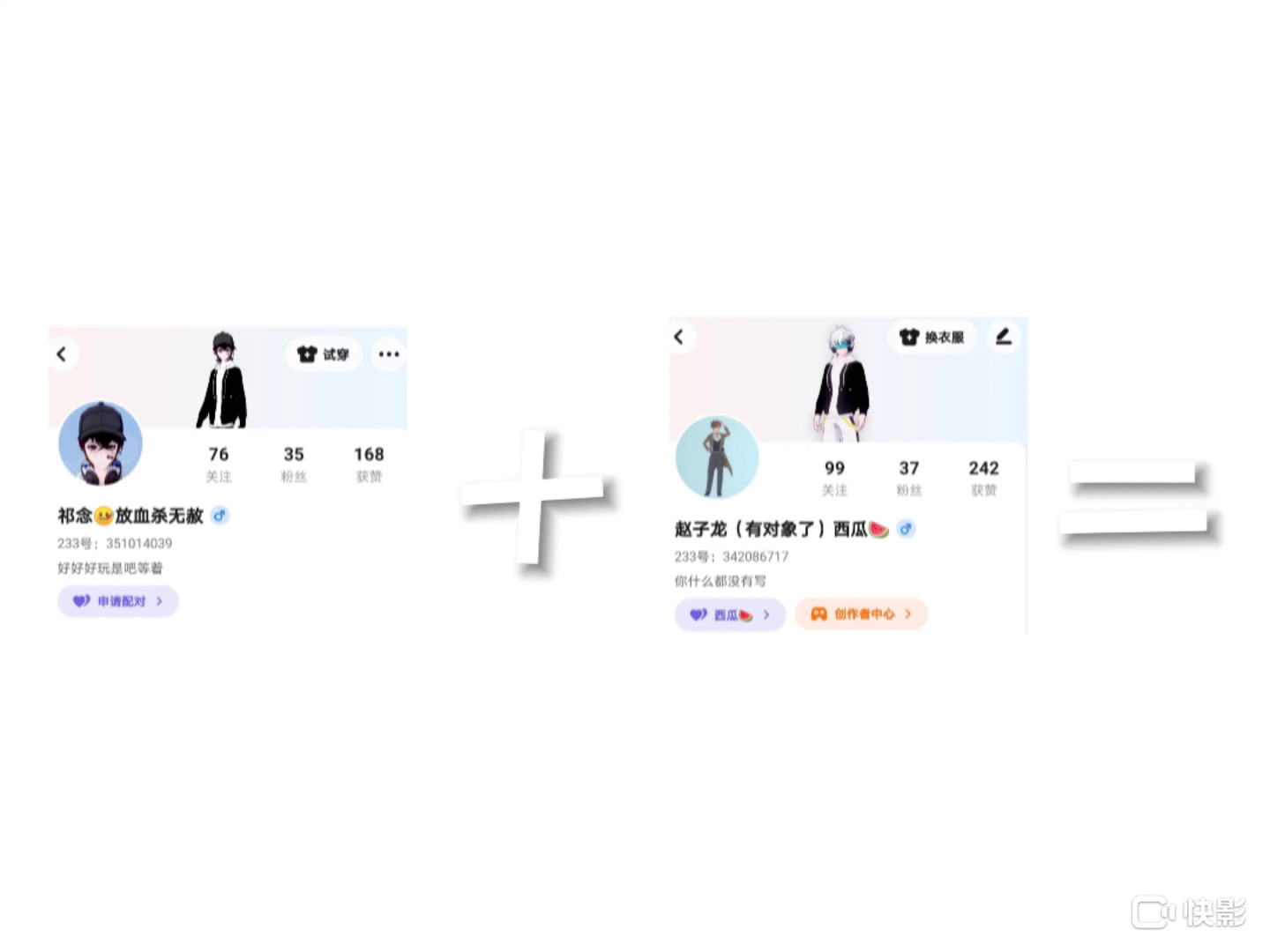The width and height of the screenshot is (1270, 952).
Task: Open the 99 关注 following list
Action: pyautogui.click(x=834, y=479)
